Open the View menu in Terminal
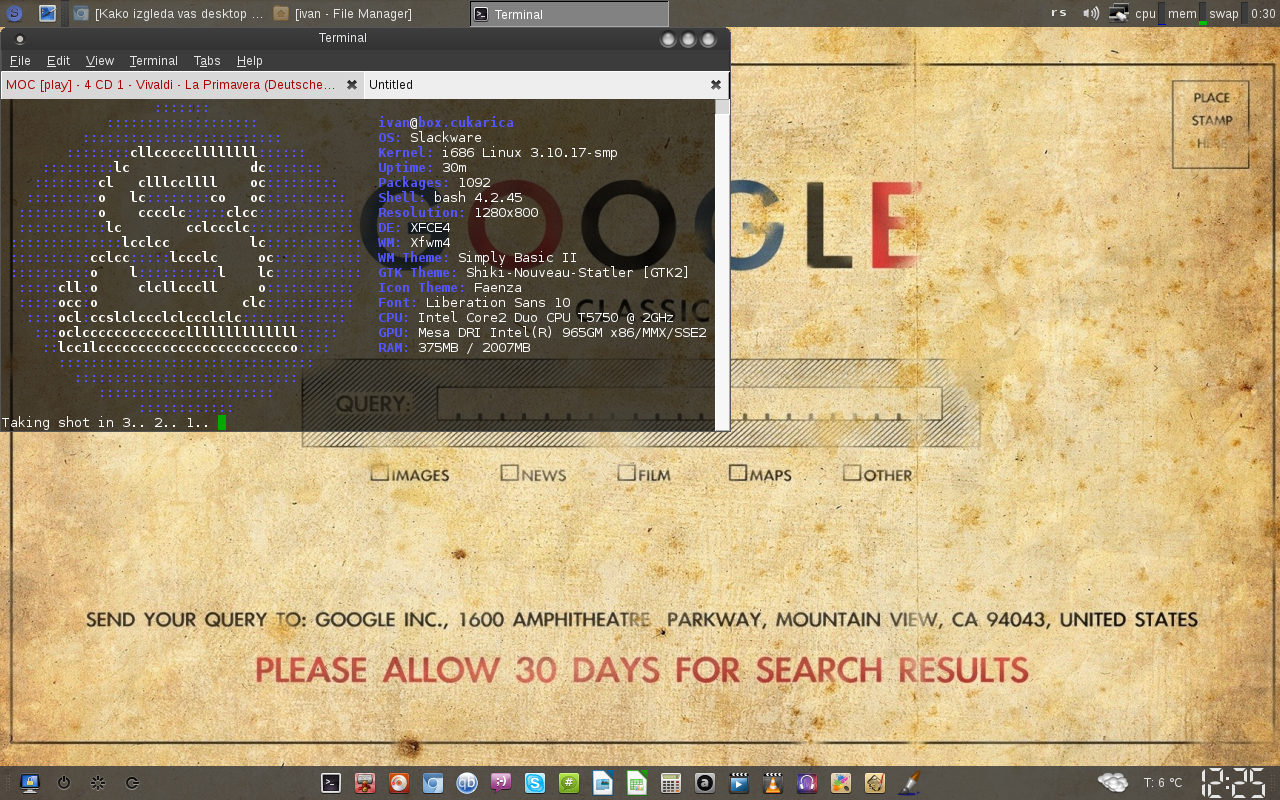Image resolution: width=1280 pixels, height=800 pixels. coord(100,61)
